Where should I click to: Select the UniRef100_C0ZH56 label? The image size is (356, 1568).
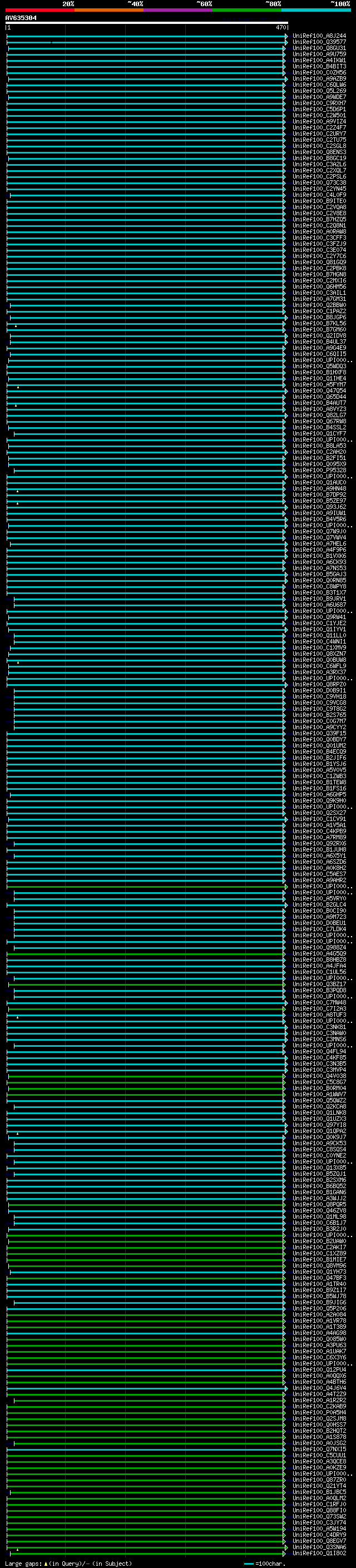tap(319, 72)
